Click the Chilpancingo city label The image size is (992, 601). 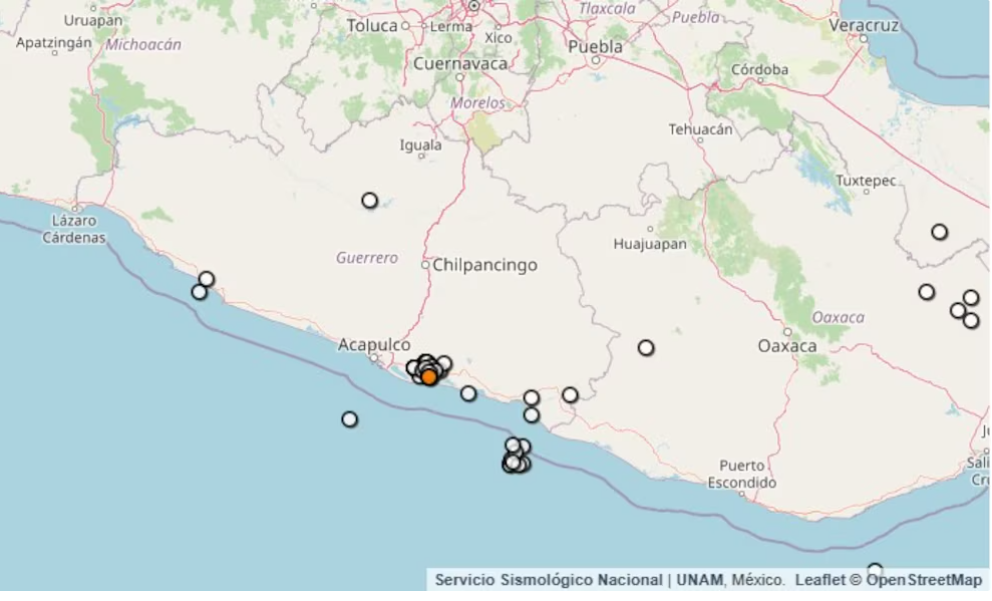coord(485,264)
